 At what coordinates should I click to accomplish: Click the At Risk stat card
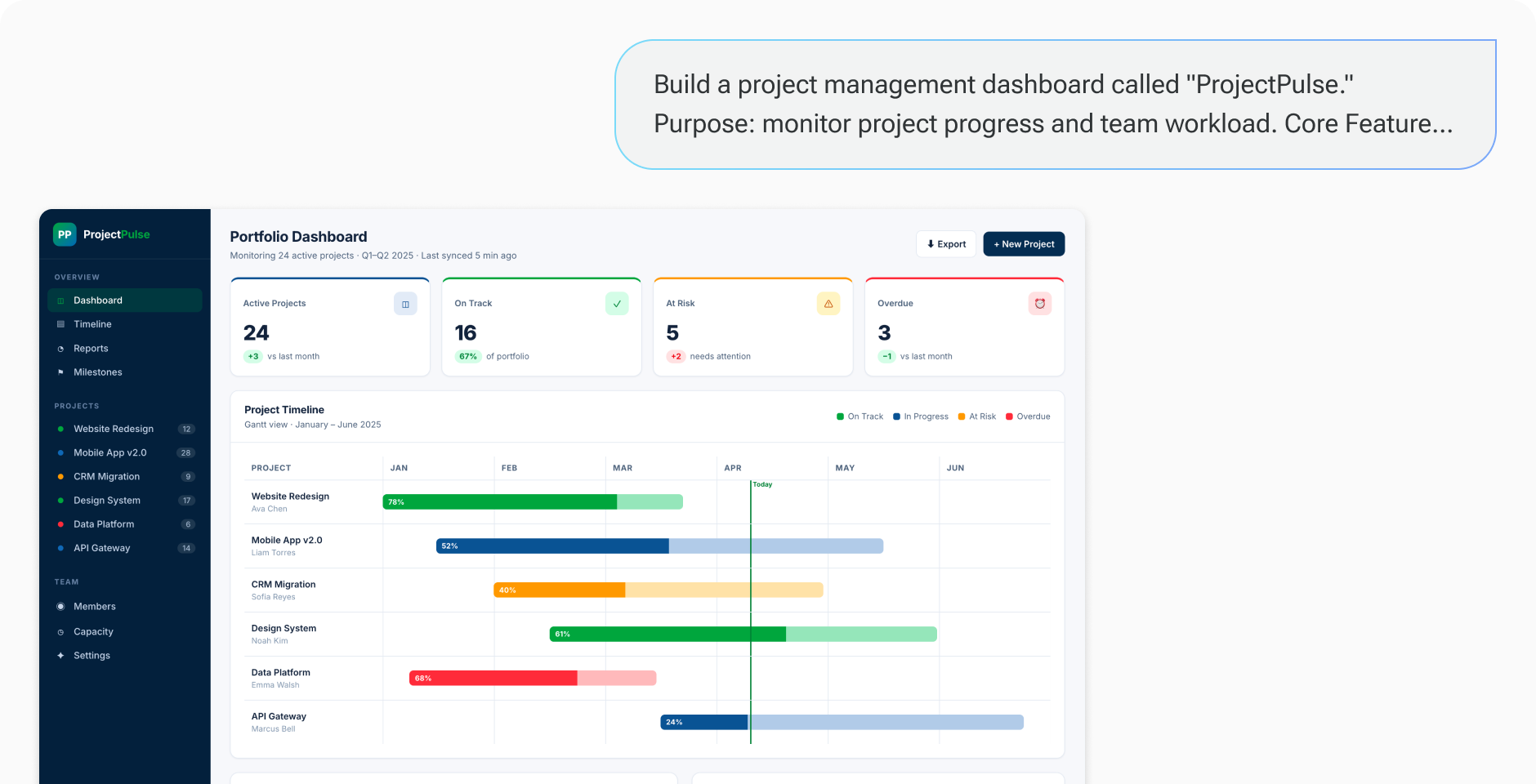point(753,327)
